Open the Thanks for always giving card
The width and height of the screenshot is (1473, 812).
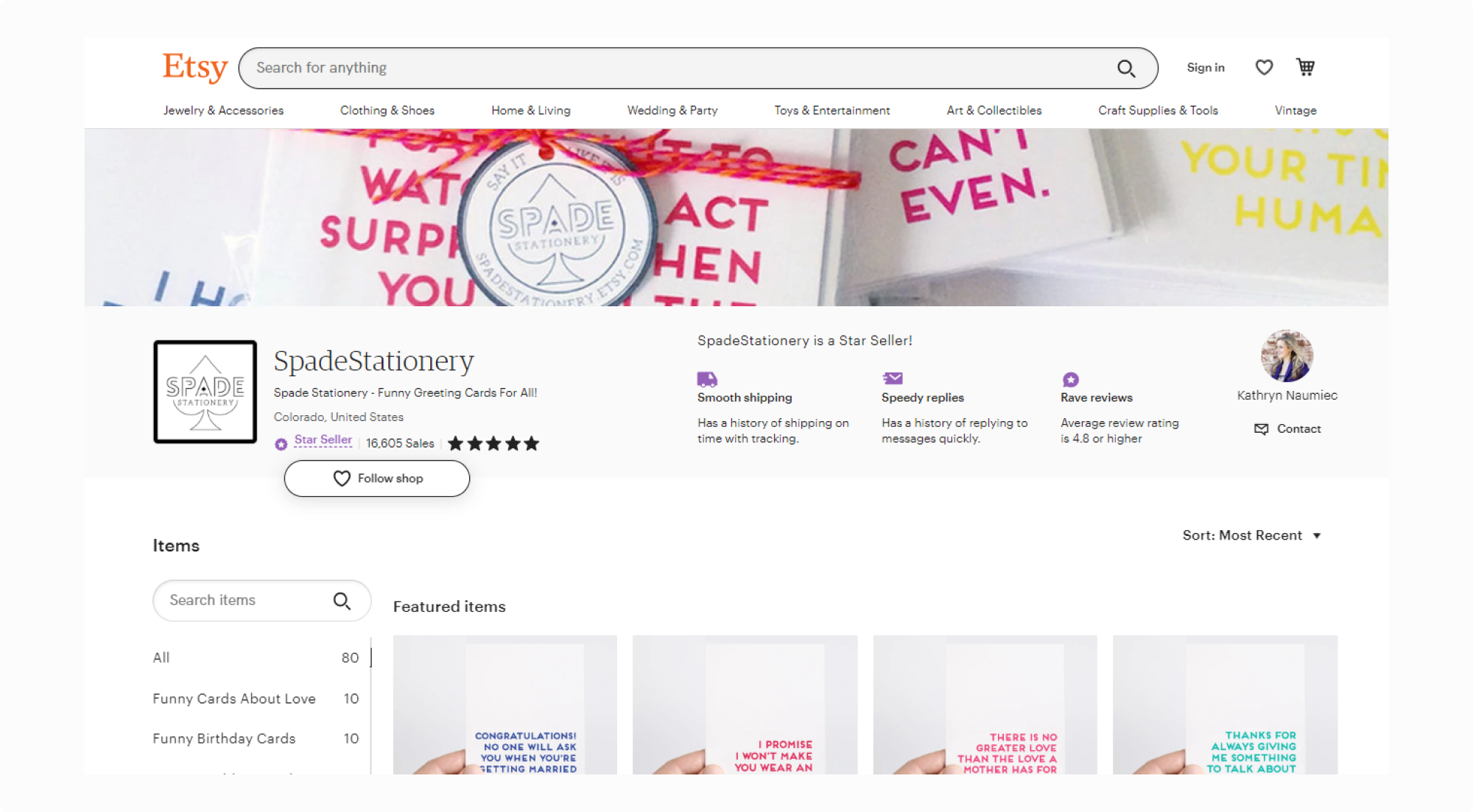click(x=1225, y=705)
